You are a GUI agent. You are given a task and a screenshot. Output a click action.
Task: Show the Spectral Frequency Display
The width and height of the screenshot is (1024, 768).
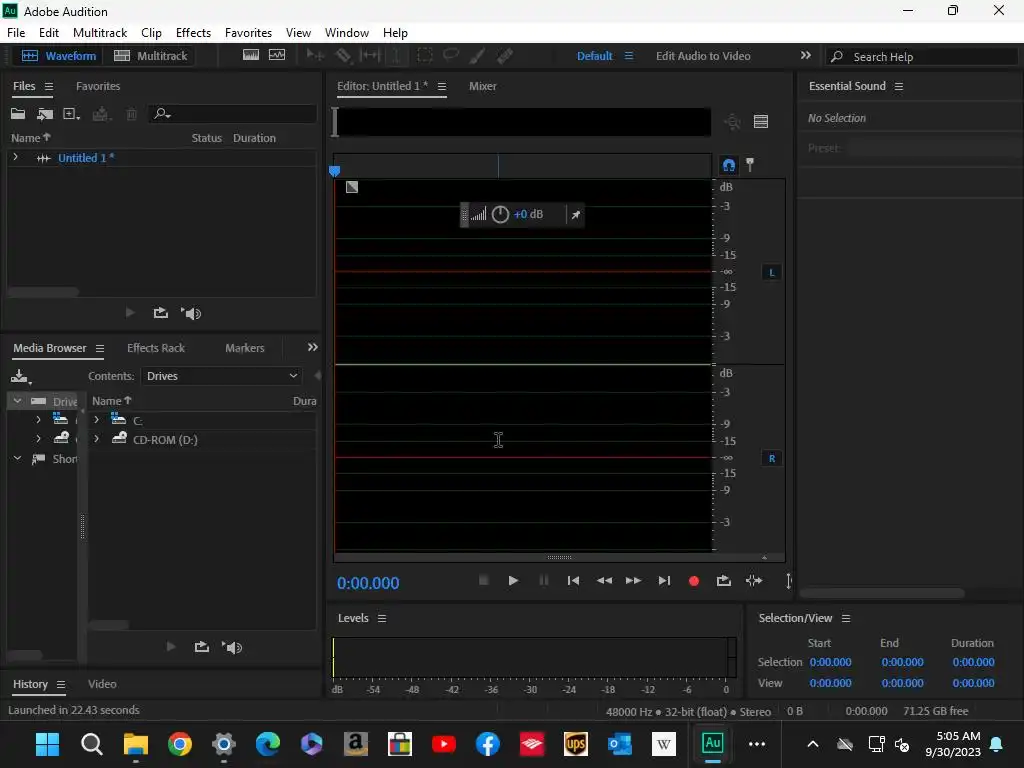(251, 56)
